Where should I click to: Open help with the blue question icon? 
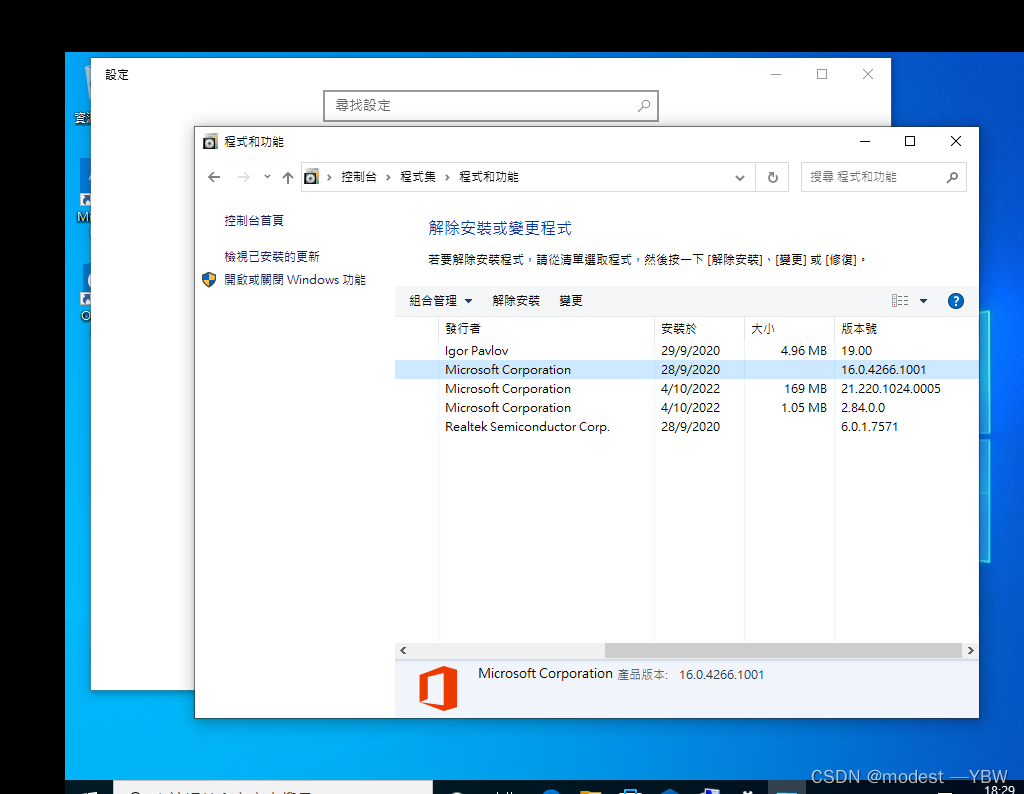955,301
